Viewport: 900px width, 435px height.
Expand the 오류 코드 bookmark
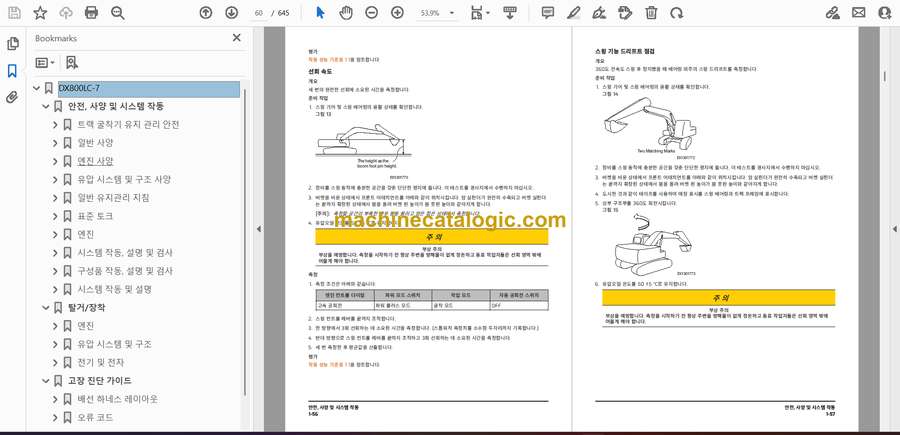tap(55, 417)
